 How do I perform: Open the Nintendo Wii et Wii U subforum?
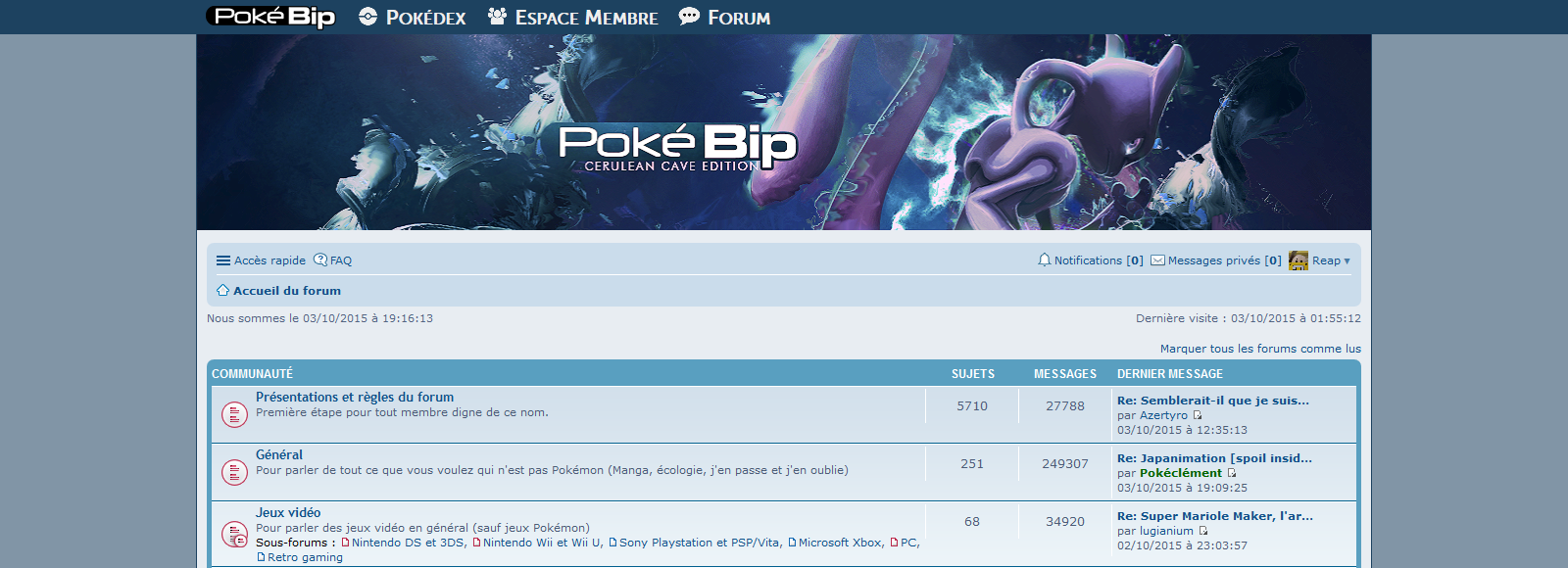tap(542, 543)
